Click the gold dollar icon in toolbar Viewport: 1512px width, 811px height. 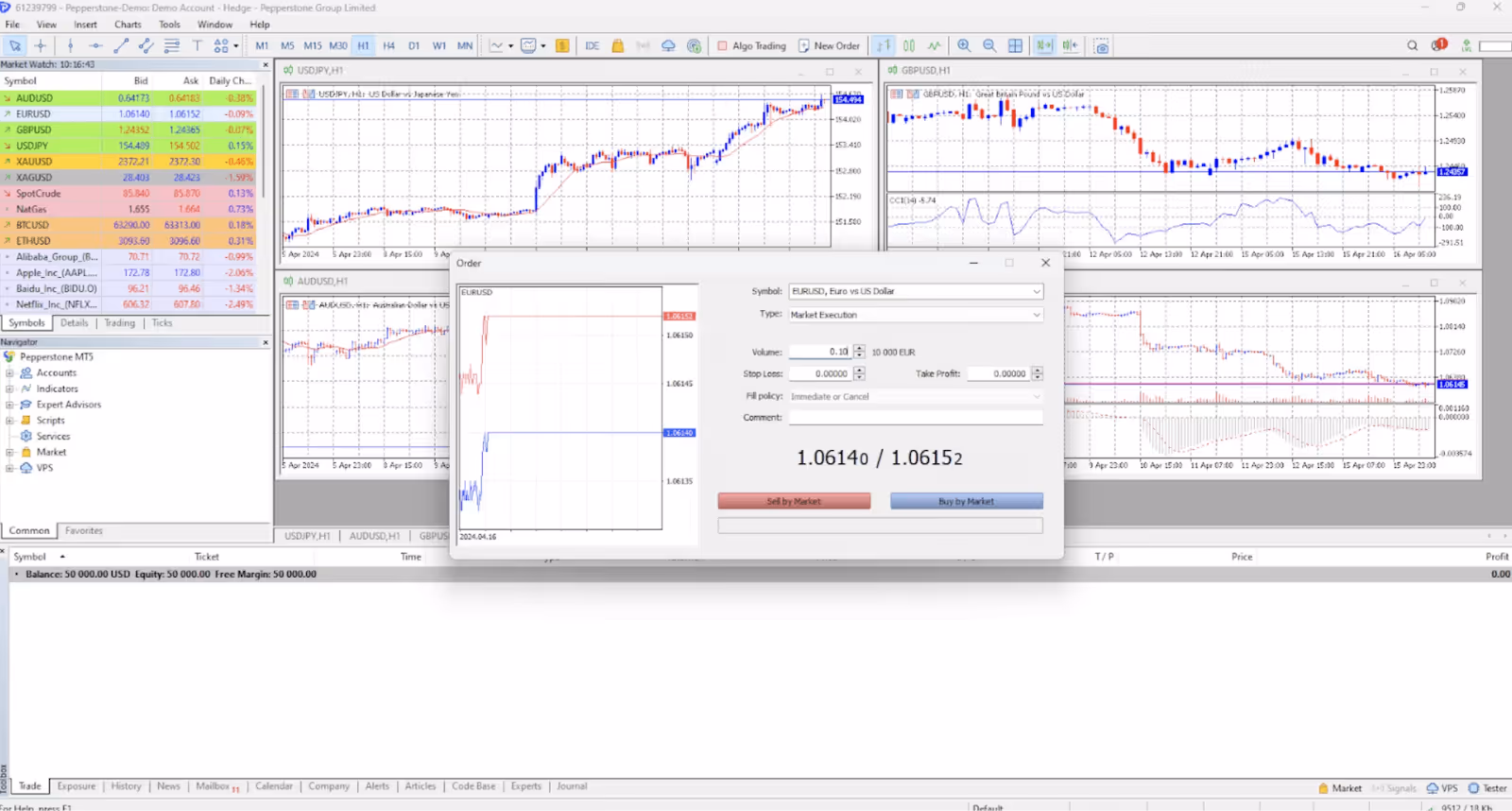562,45
